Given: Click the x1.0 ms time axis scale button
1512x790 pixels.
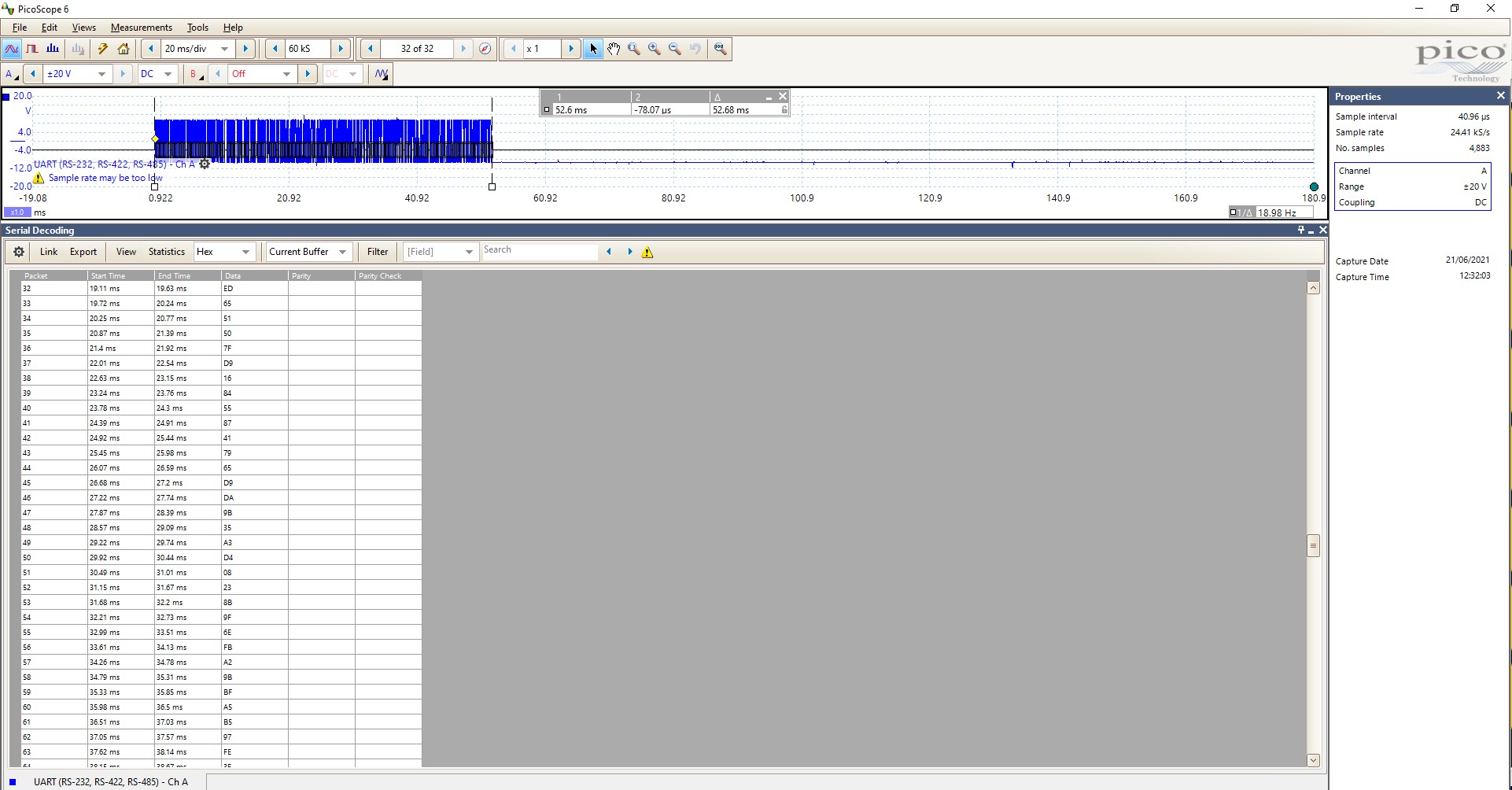Looking at the screenshot, I should click(x=17, y=212).
